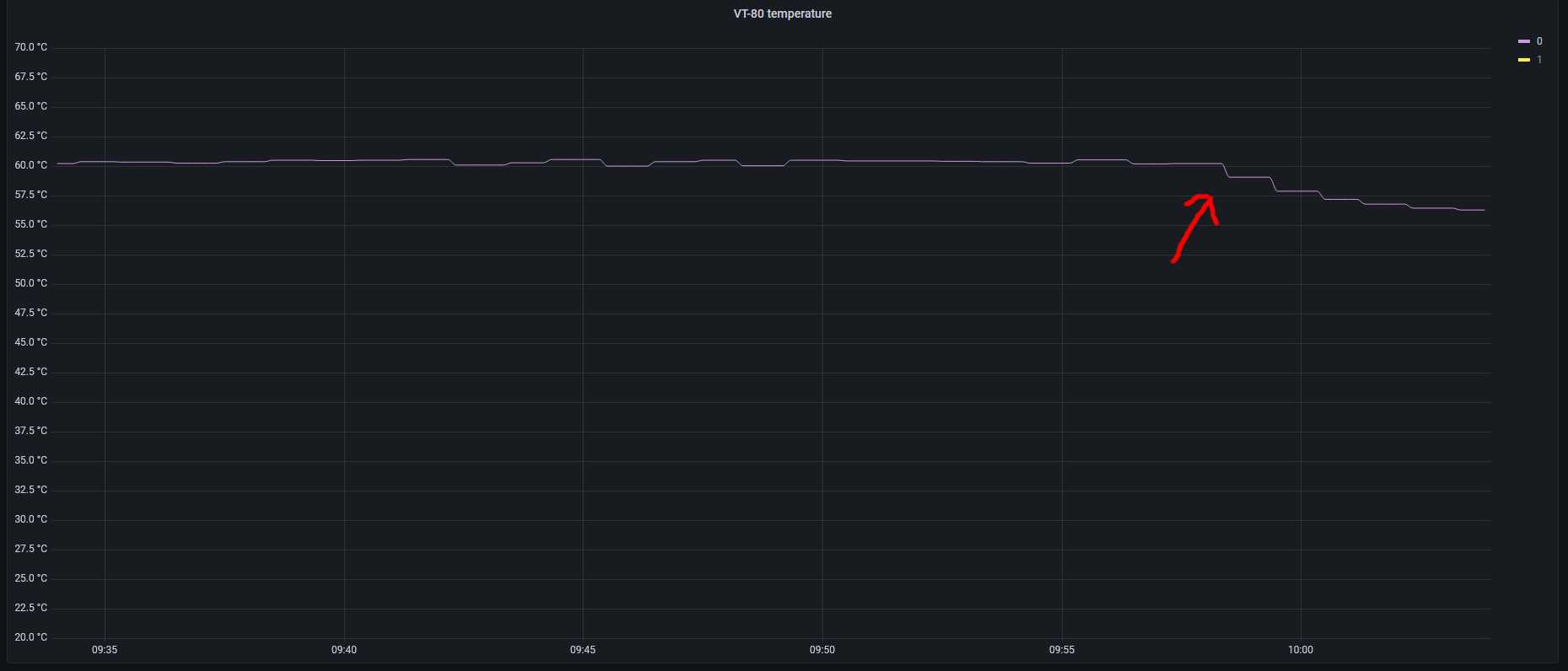1568x671 pixels.
Task: Click the 32.5 °C axis label
Action: click(x=31, y=490)
